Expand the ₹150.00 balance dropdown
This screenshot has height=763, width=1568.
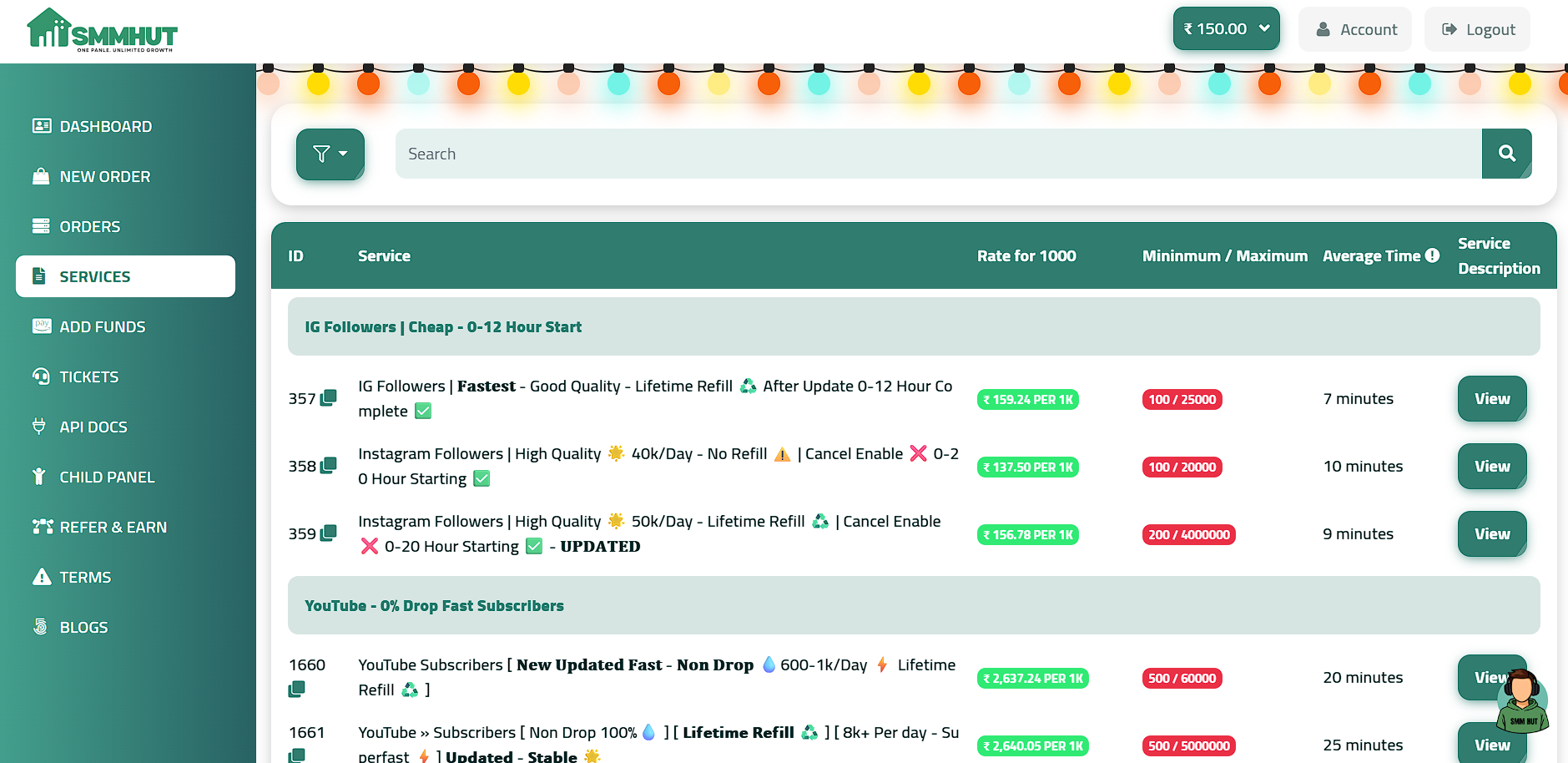click(x=1226, y=28)
